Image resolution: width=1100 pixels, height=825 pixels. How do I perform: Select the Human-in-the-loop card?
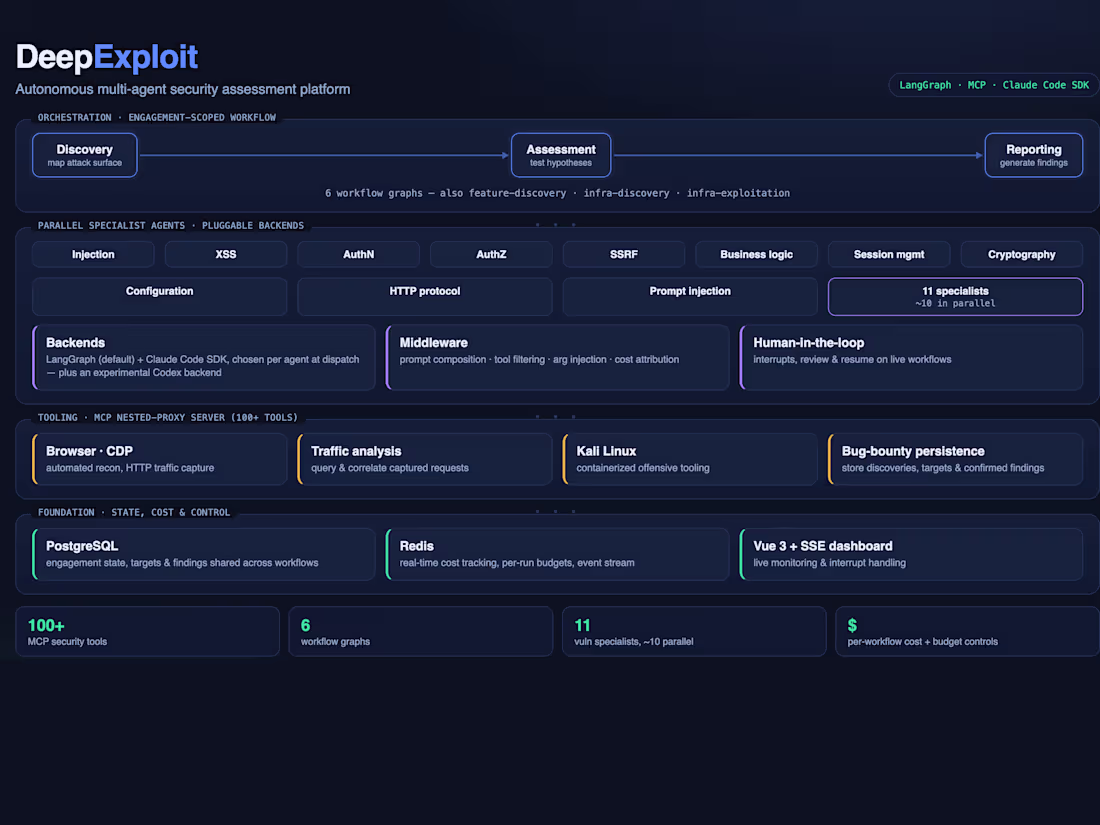[911, 357]
